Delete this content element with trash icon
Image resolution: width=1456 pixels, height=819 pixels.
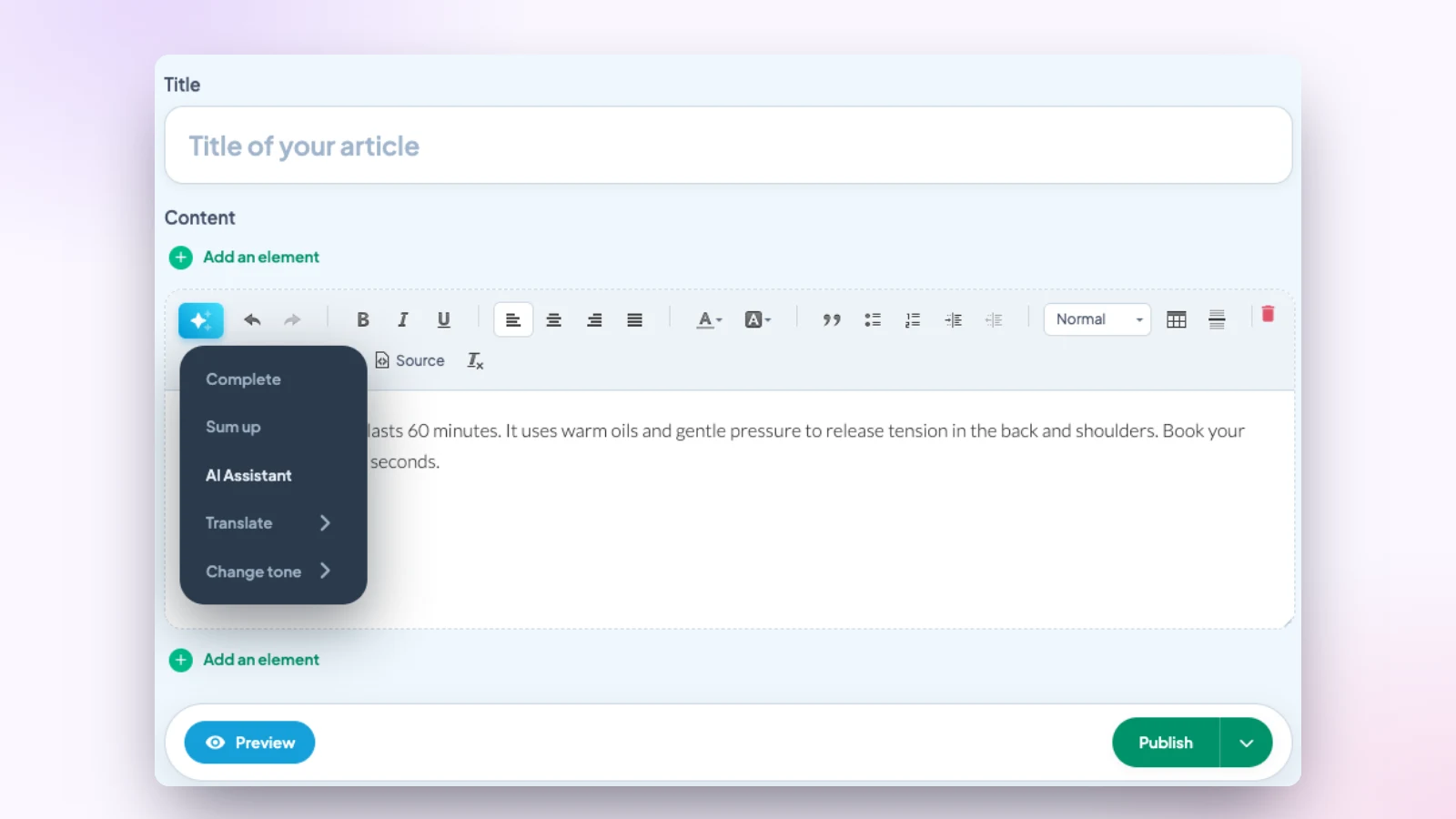1268,315
